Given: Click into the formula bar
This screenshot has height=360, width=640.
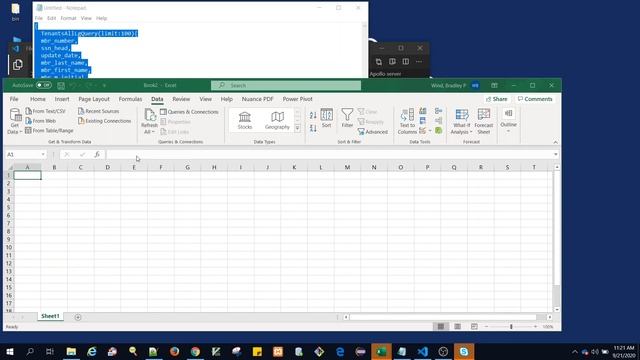Looking at the screenshot, I should point(329,154).
